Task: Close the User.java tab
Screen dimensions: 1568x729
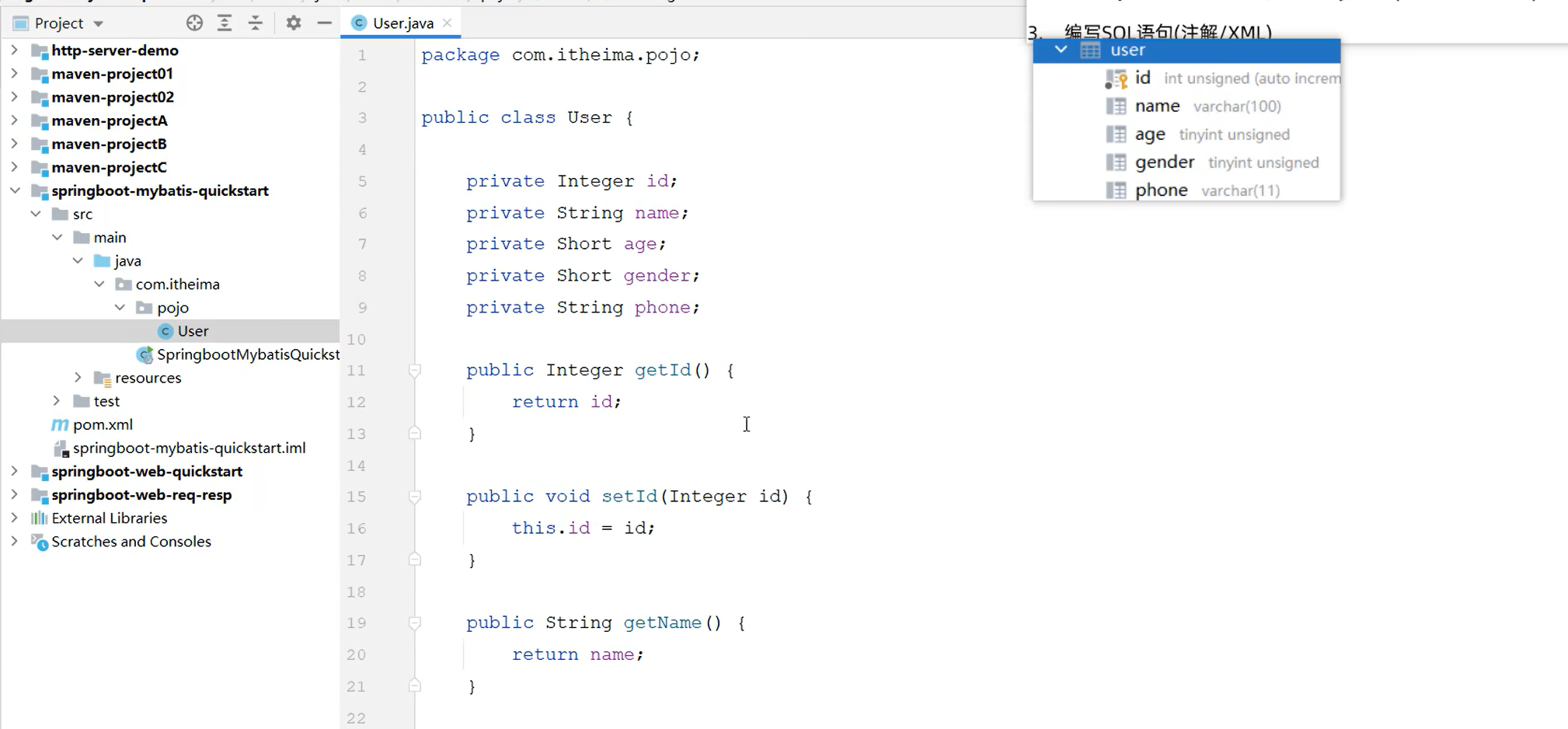Action: point(448,23)
